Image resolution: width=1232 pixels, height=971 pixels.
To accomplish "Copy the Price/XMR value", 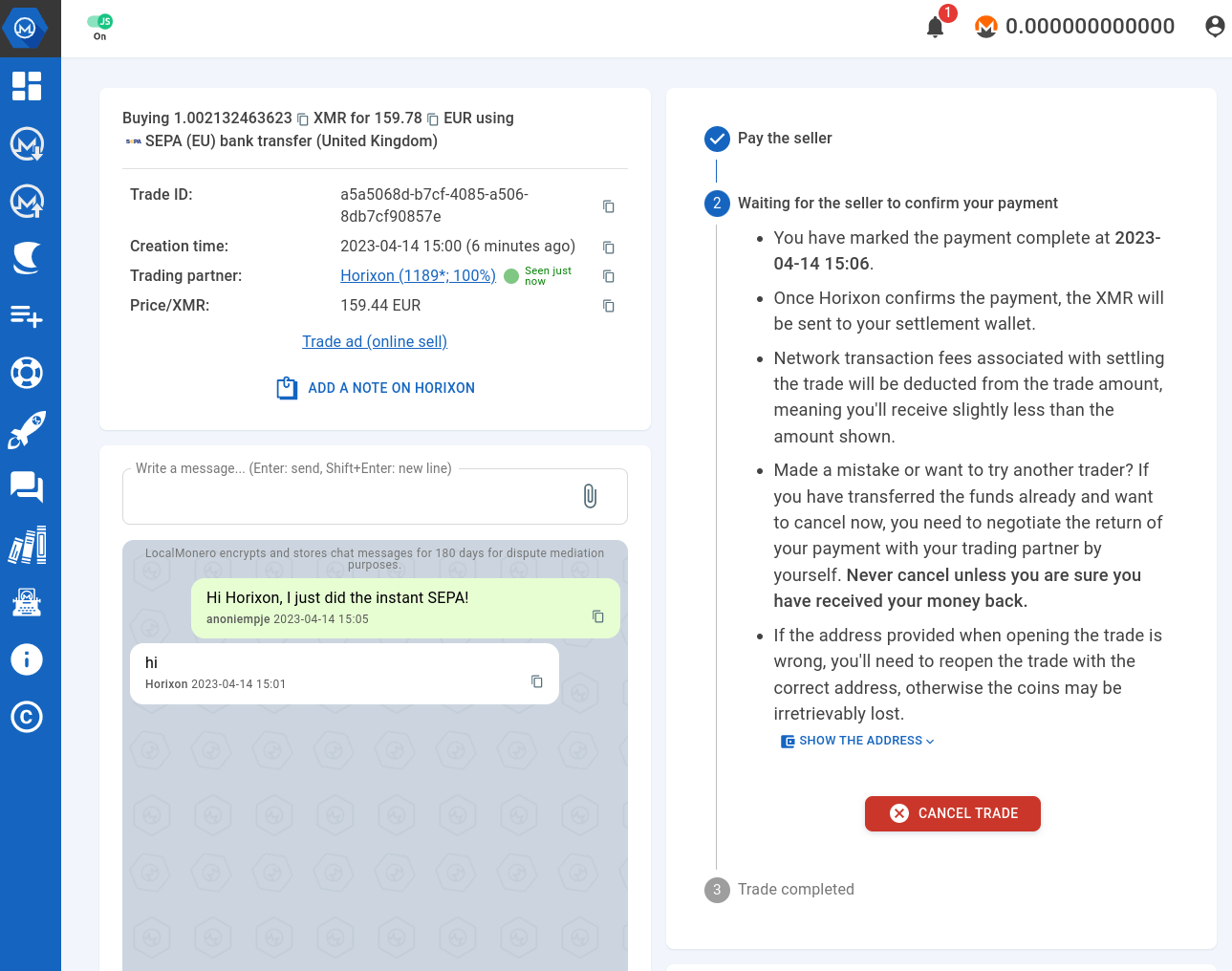I will [x=608, y=306].
